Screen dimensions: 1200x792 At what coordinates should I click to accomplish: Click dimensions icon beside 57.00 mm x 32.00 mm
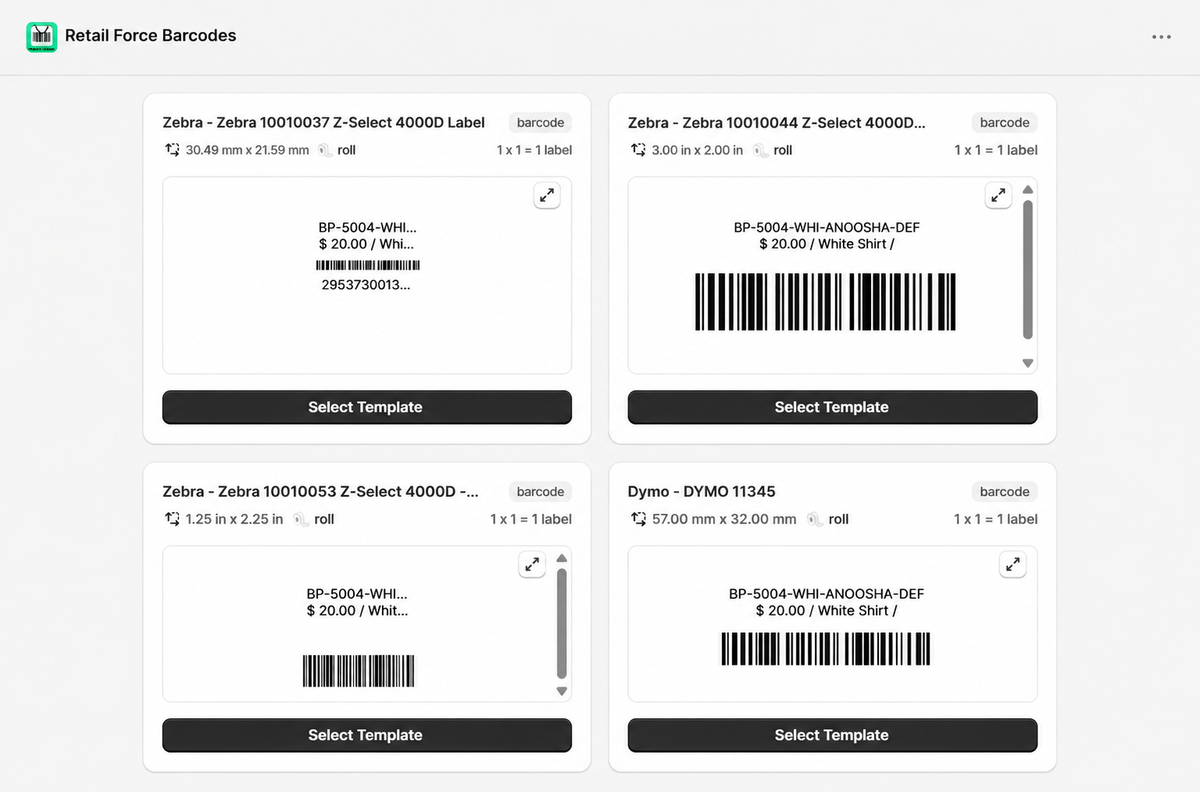[x=638, y=519]
